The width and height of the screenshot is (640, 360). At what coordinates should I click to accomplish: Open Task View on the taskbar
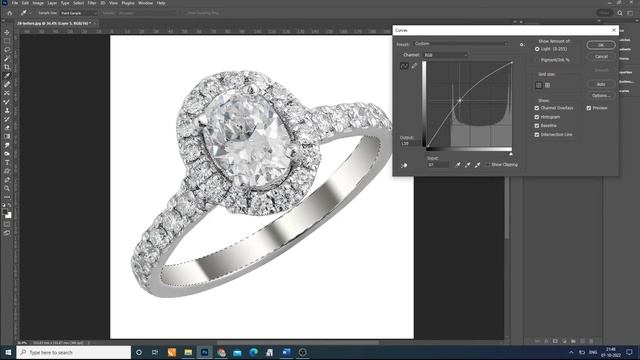(x=155, y=352)
